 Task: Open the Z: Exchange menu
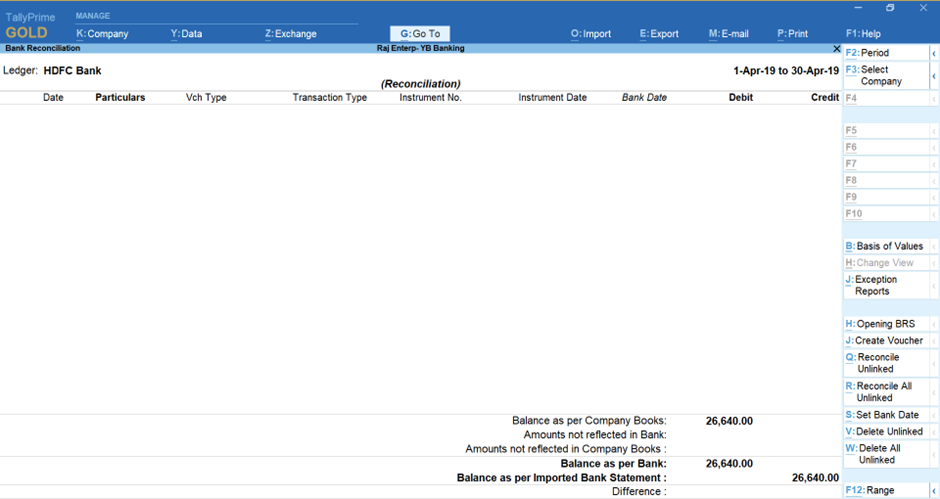coord(291,34)
